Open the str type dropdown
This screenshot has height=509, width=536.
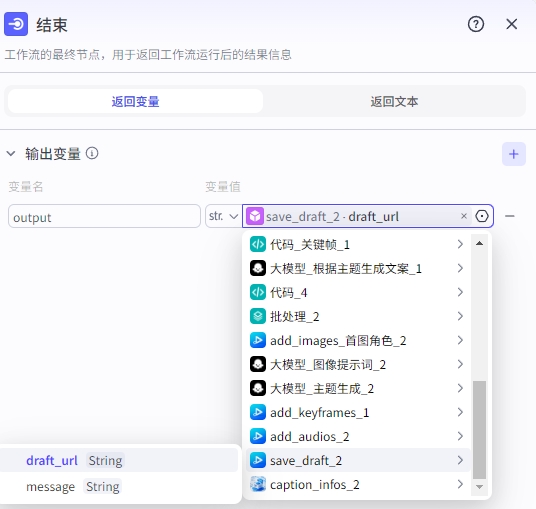(223, 216)
